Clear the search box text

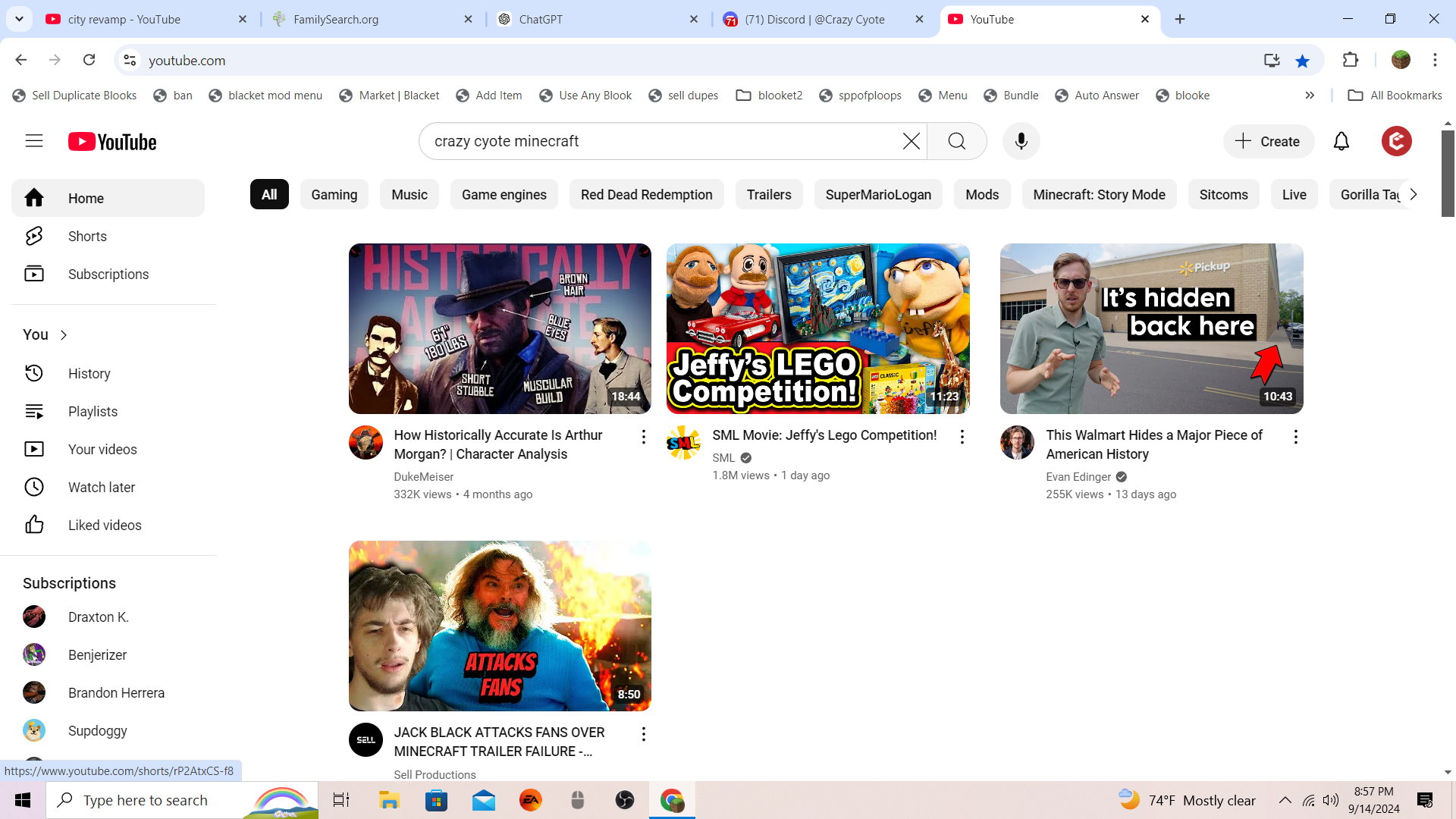coord(911,141)
